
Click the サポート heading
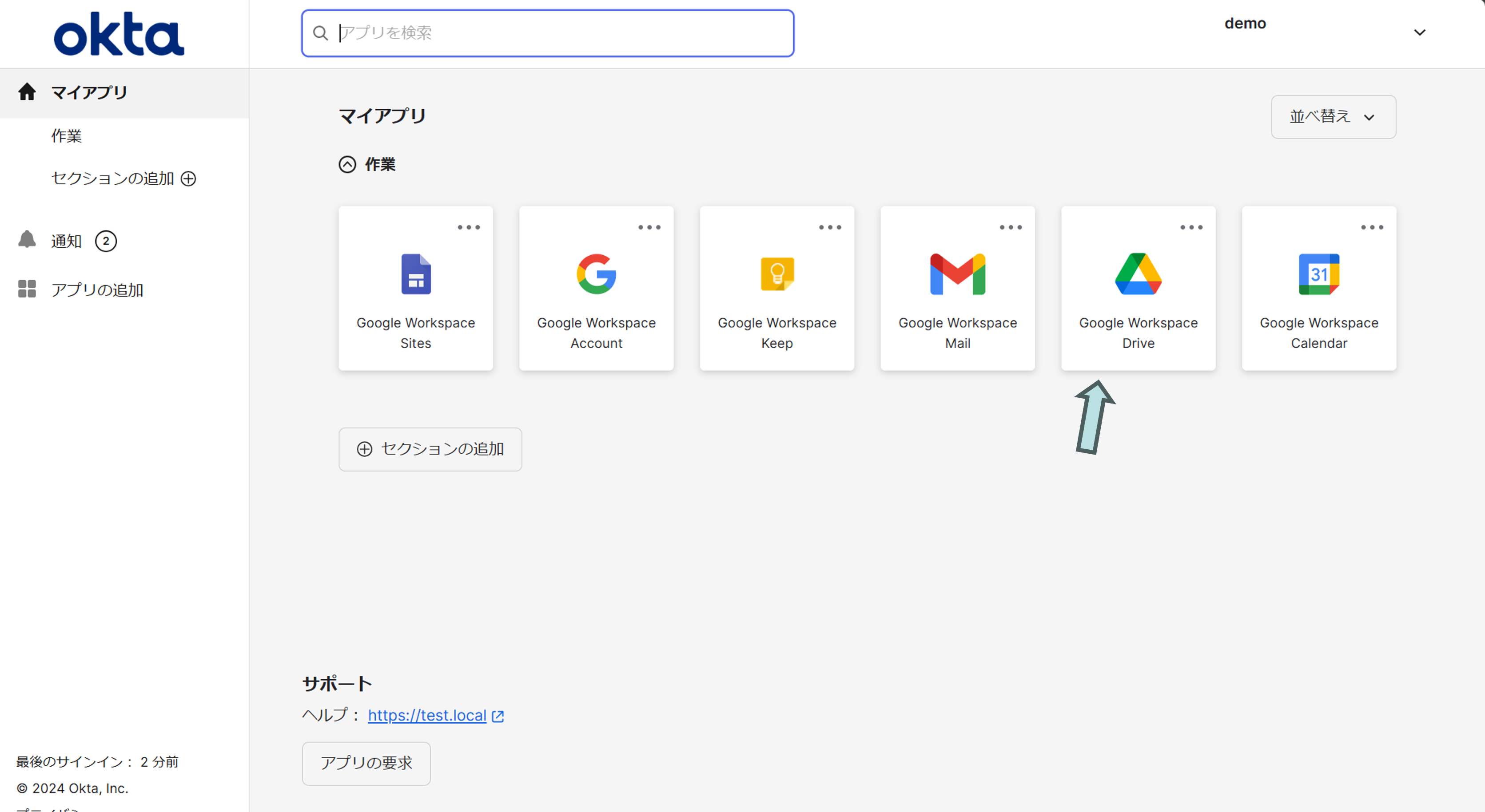(337, 684)
